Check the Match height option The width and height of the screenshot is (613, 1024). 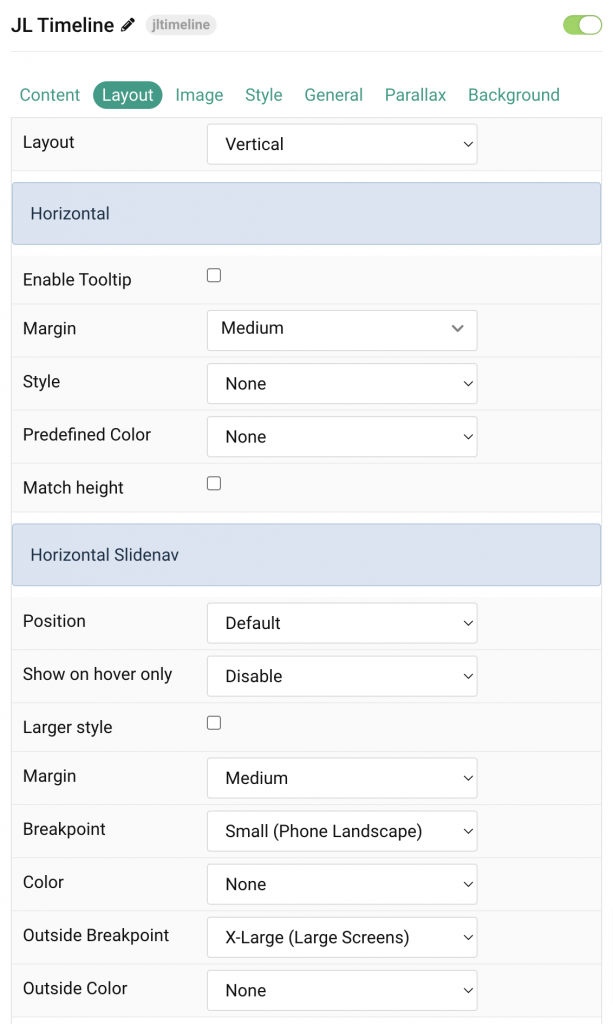click(213, 483)
